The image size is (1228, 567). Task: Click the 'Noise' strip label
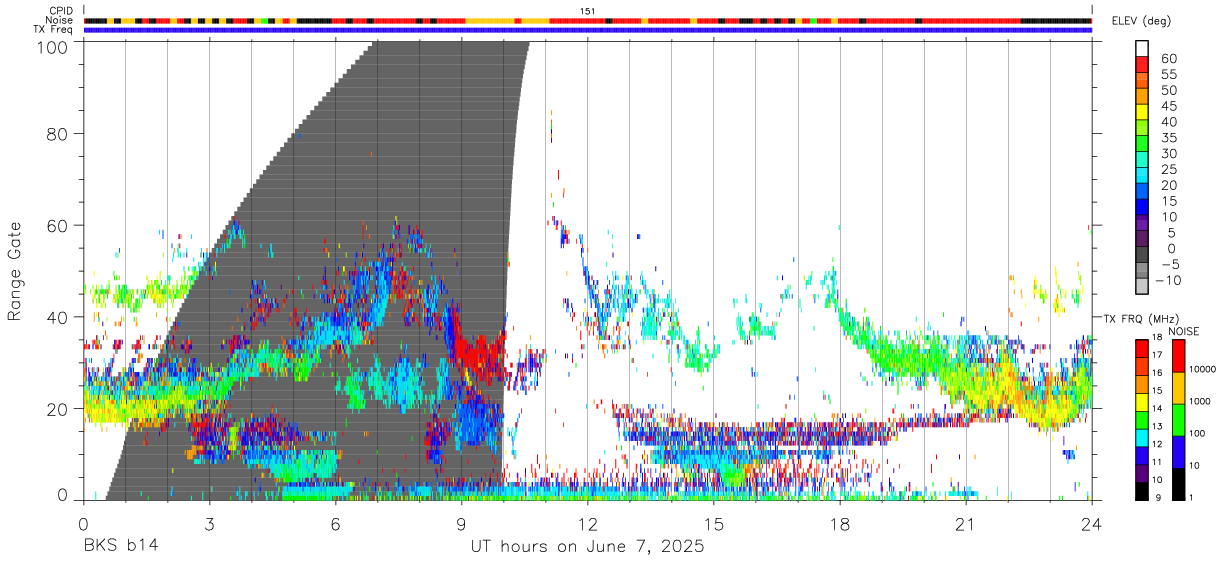coord(60,20)
